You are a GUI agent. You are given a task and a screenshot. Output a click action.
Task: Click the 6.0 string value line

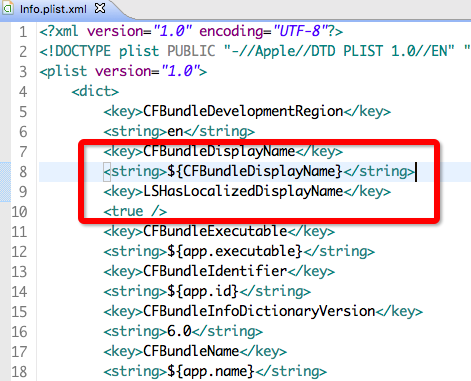pos(183,331)
